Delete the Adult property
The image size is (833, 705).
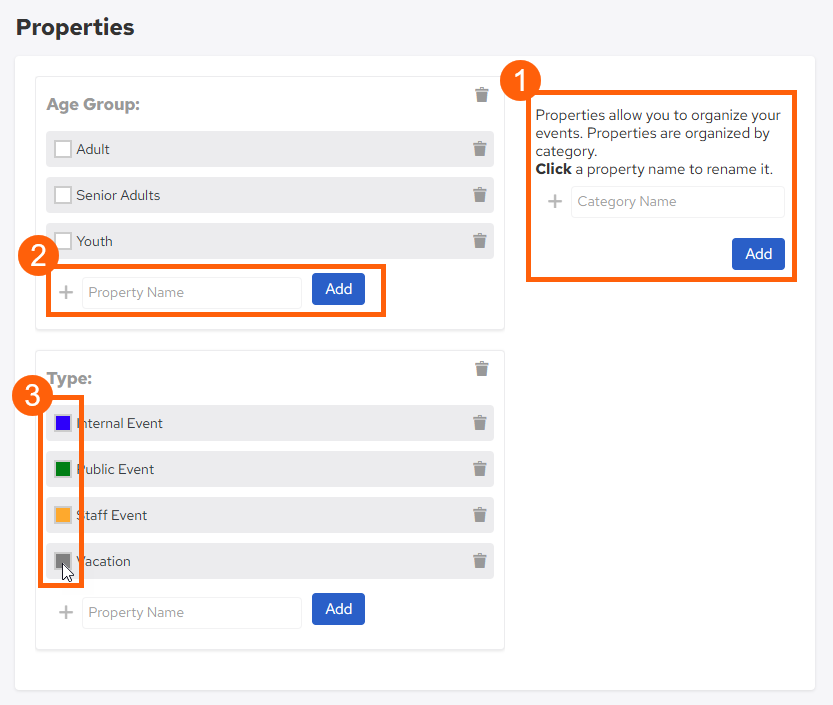click(x=480, y=149)
